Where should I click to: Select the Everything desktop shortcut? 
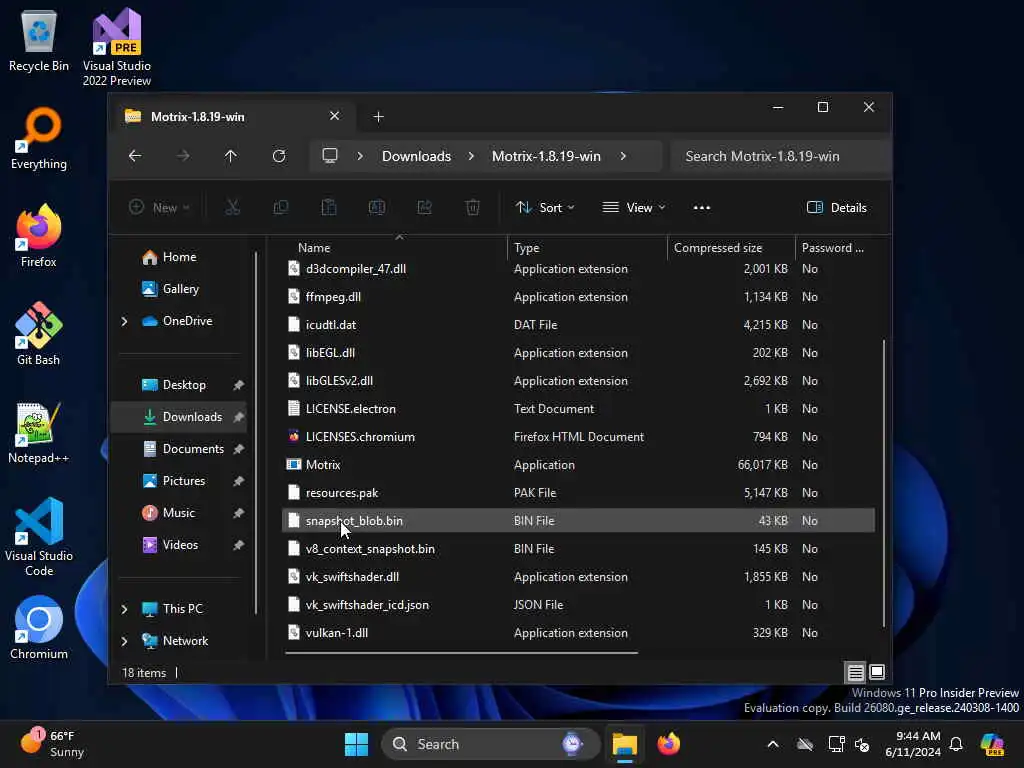tap(39, 138)
